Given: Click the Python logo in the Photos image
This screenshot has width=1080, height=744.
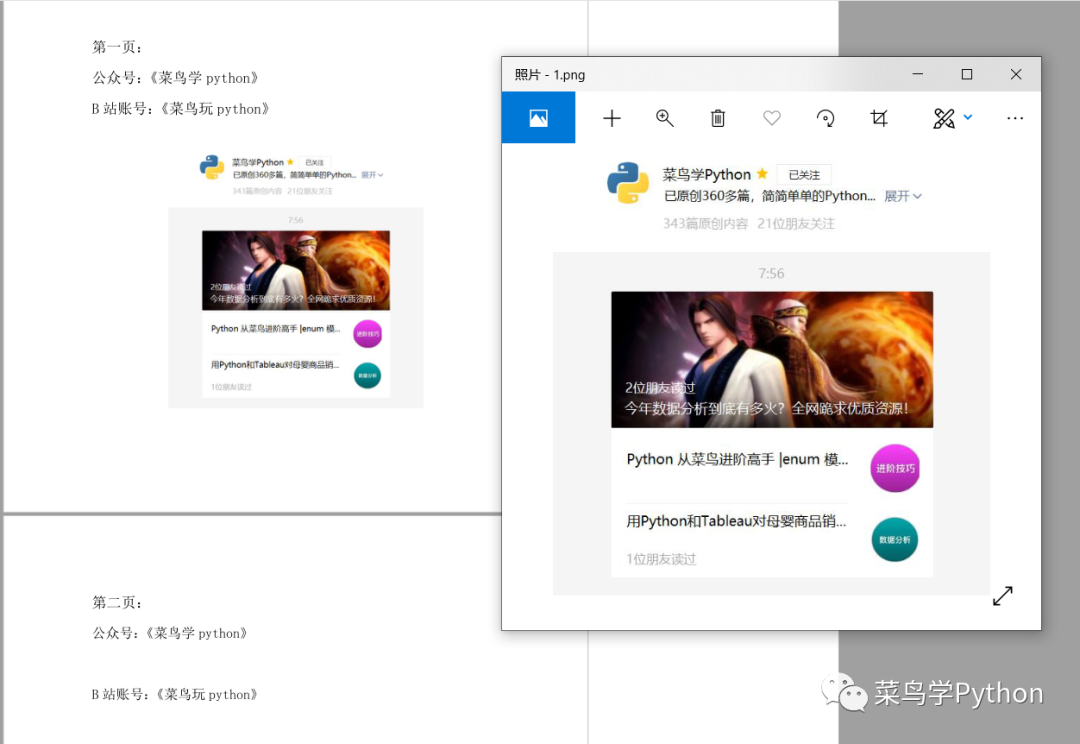Looking at the screenshot, I should pos(627,183).
